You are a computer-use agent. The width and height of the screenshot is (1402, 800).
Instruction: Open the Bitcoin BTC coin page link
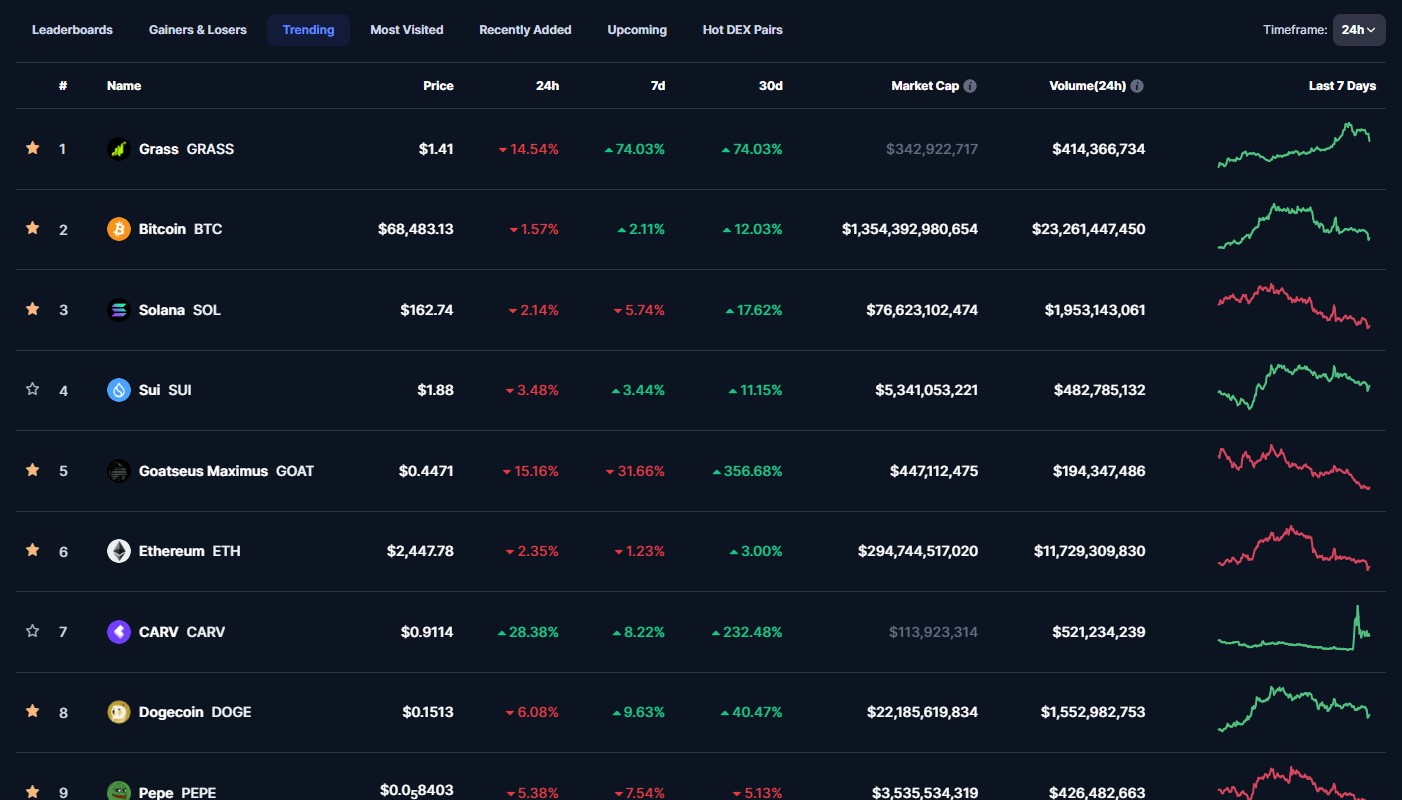(165, 229)
